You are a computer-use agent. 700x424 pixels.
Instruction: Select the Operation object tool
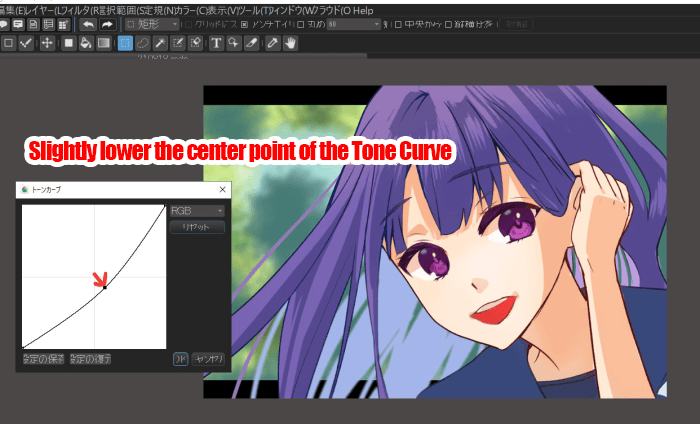pos(234,43)
